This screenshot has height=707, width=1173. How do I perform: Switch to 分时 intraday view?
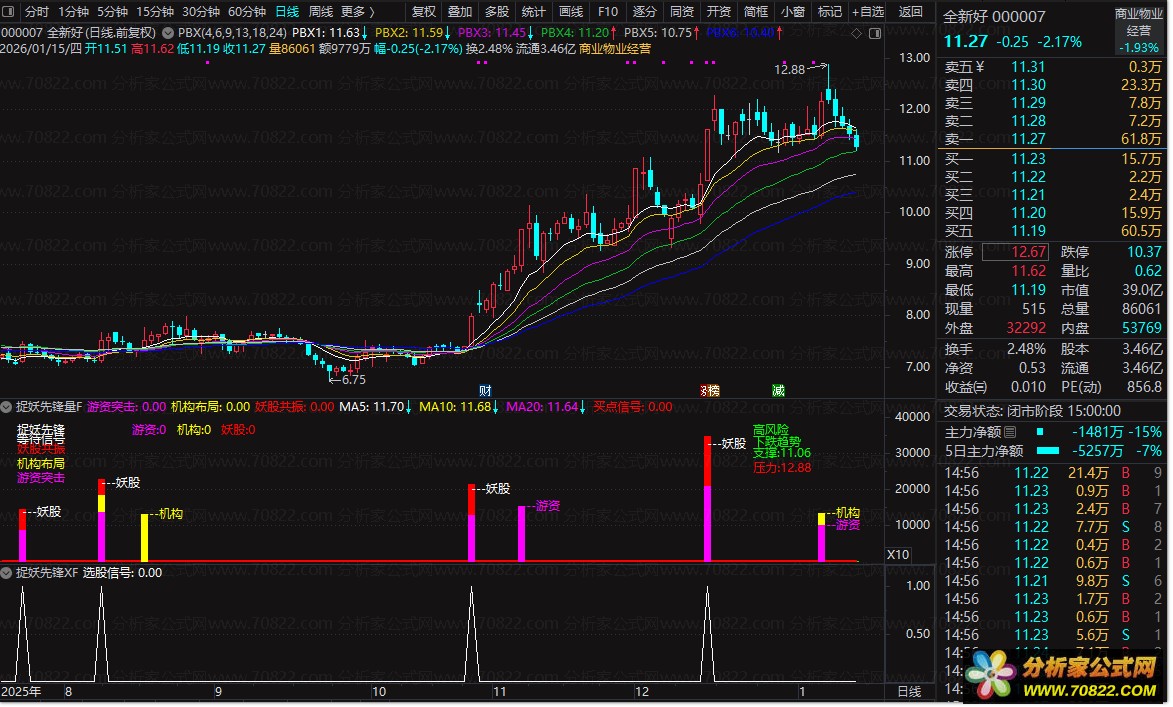[37, 11]
